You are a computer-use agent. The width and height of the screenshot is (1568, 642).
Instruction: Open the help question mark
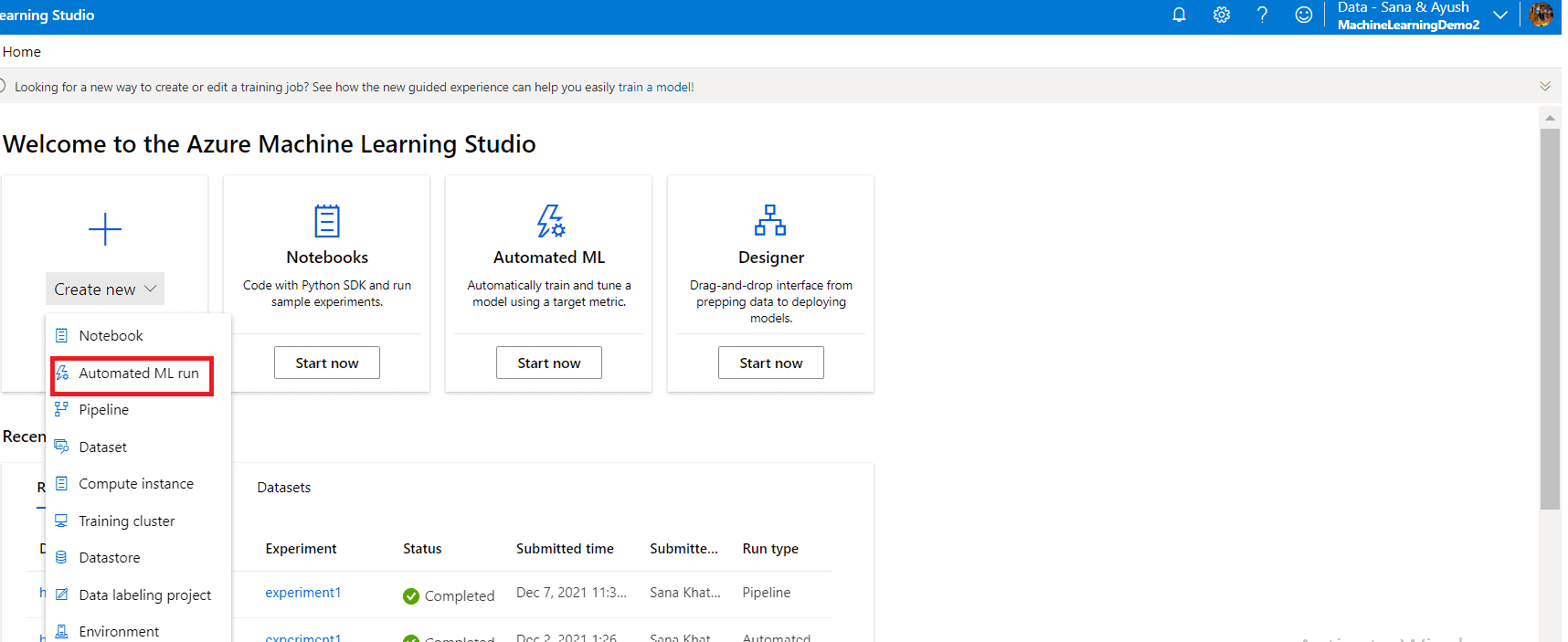click(x=1262, y=15)
